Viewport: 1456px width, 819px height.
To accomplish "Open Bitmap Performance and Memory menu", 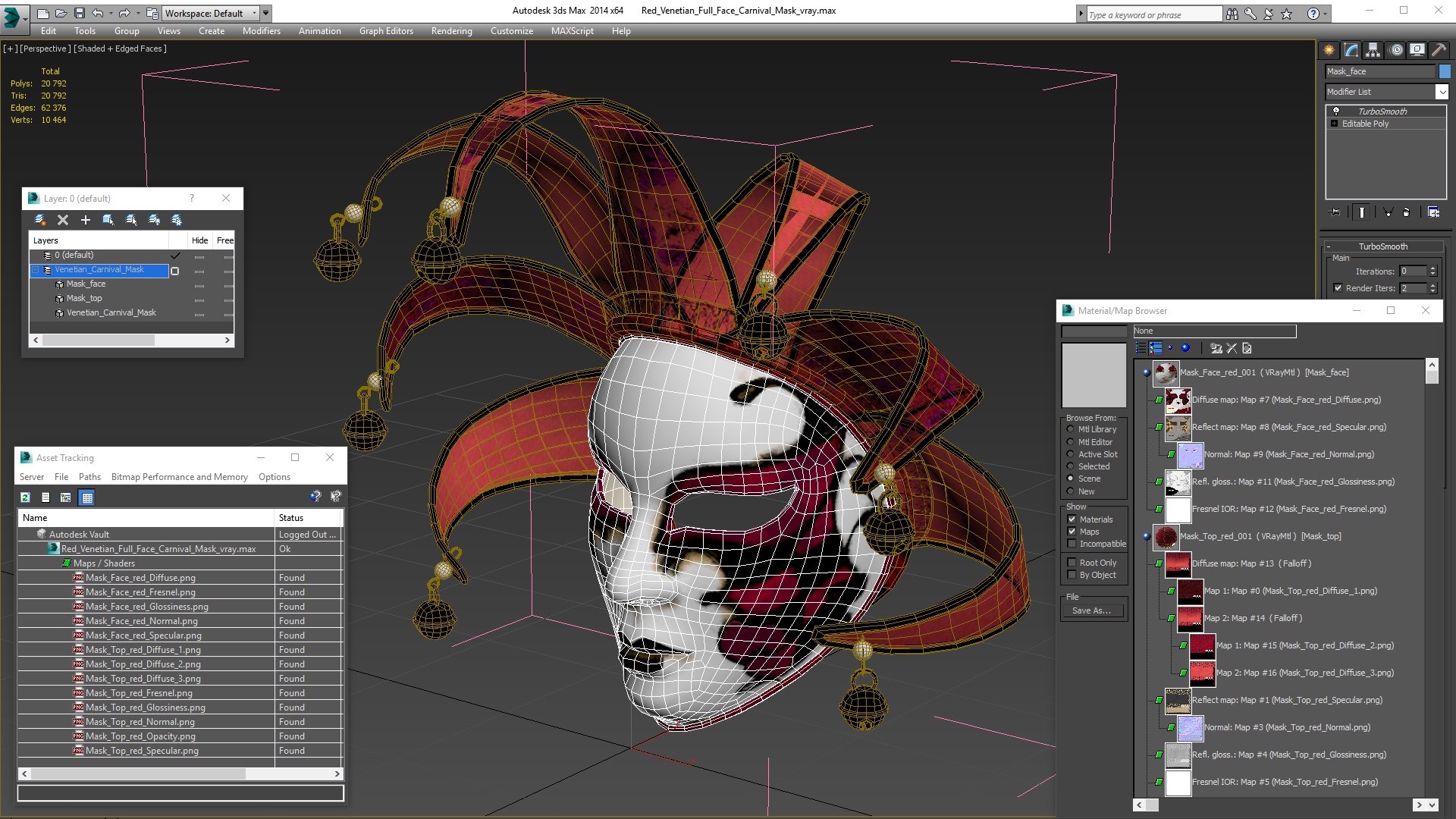I will (179, 477).
